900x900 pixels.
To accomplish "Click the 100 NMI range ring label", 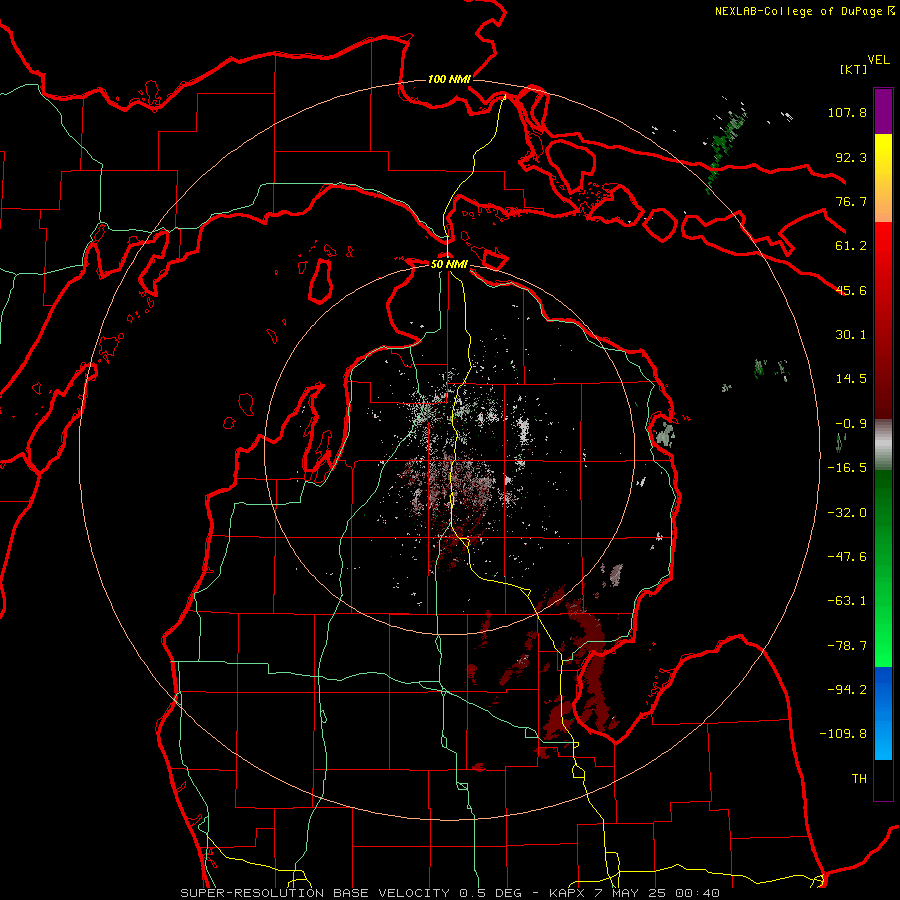I will click(x=449, y=79).
